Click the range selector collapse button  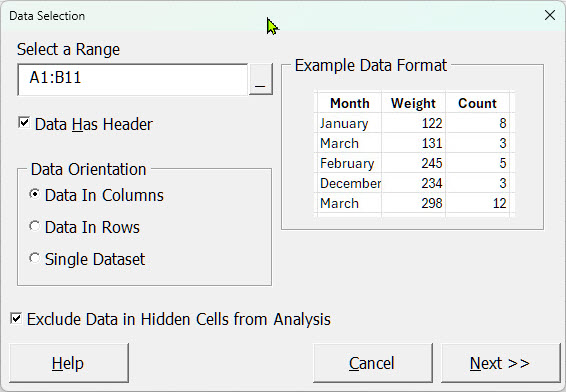pyautogui.click(x=260, y=79)
